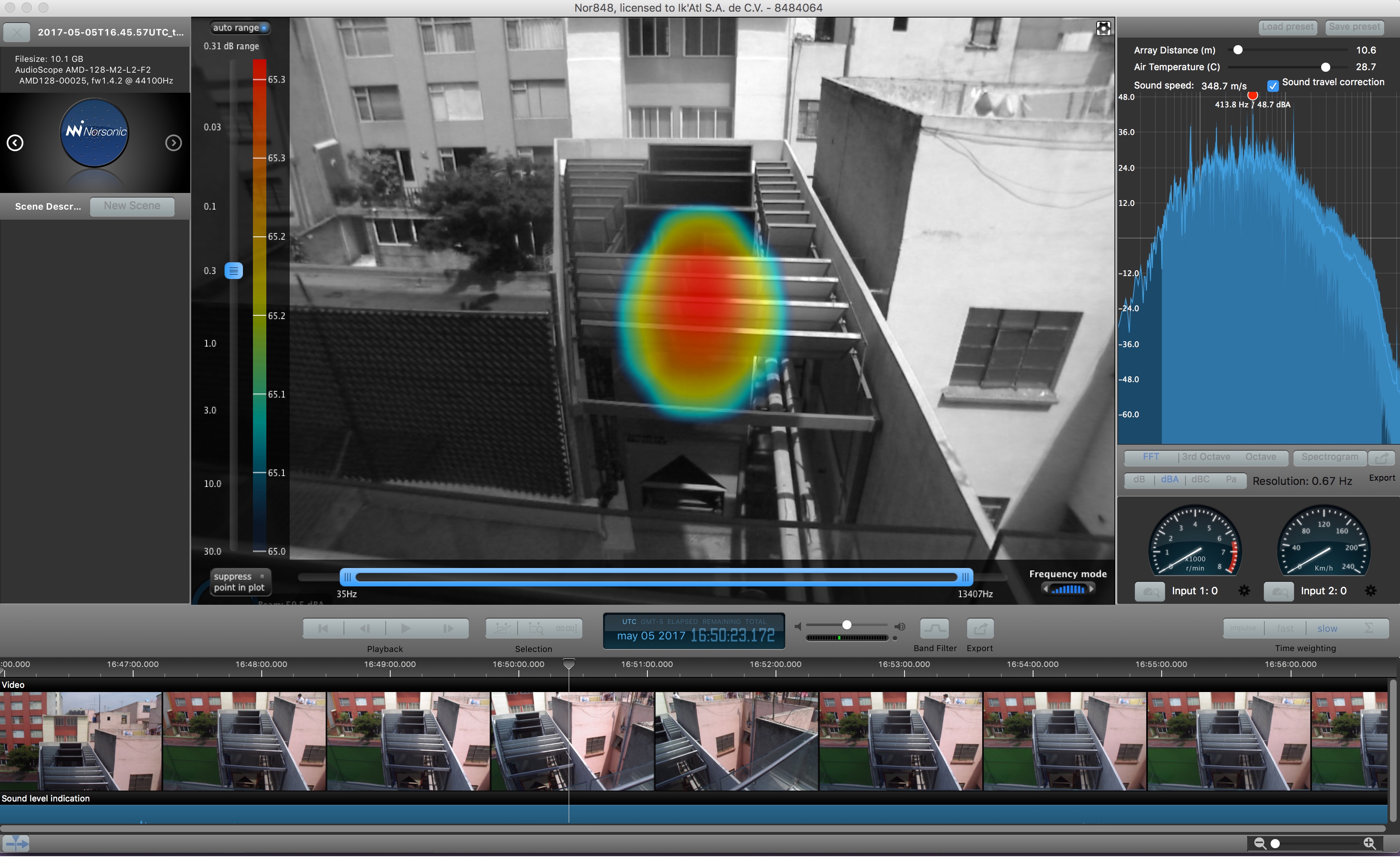This screenshot has height=857, width=1400.
Task: Toggle suppress point in plot
Action: pos(262,576)
